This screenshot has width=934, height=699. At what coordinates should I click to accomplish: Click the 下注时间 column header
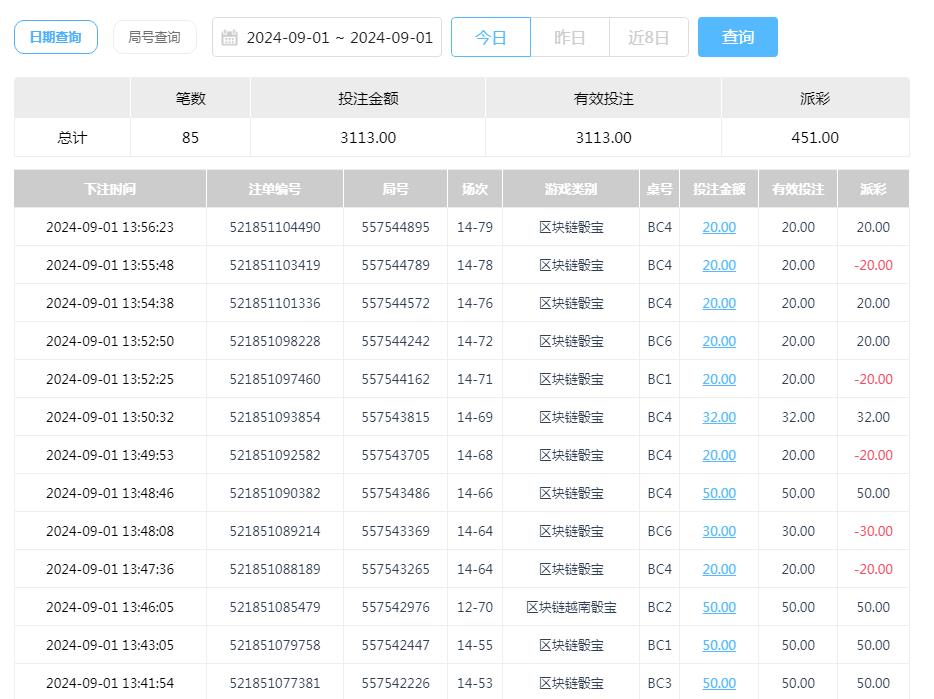click(x=108, y=189)
